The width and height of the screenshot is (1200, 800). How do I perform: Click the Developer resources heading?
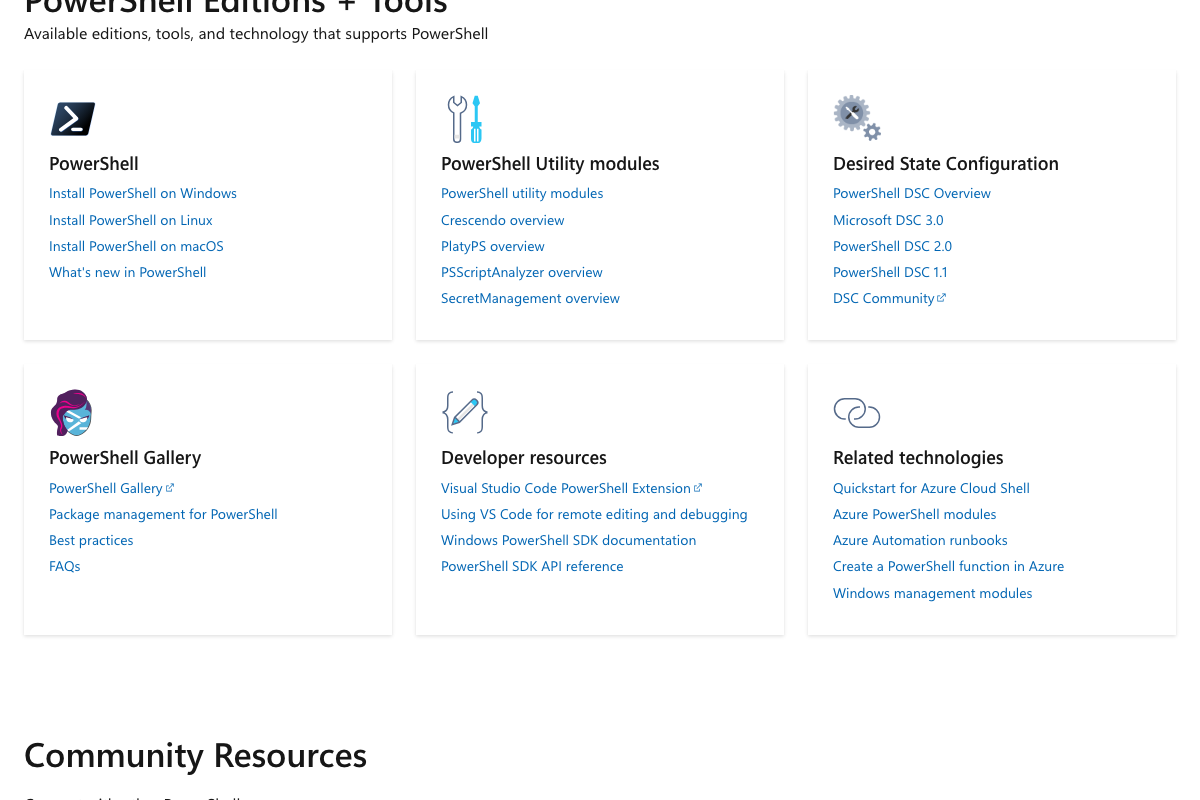tap(524, 458)
